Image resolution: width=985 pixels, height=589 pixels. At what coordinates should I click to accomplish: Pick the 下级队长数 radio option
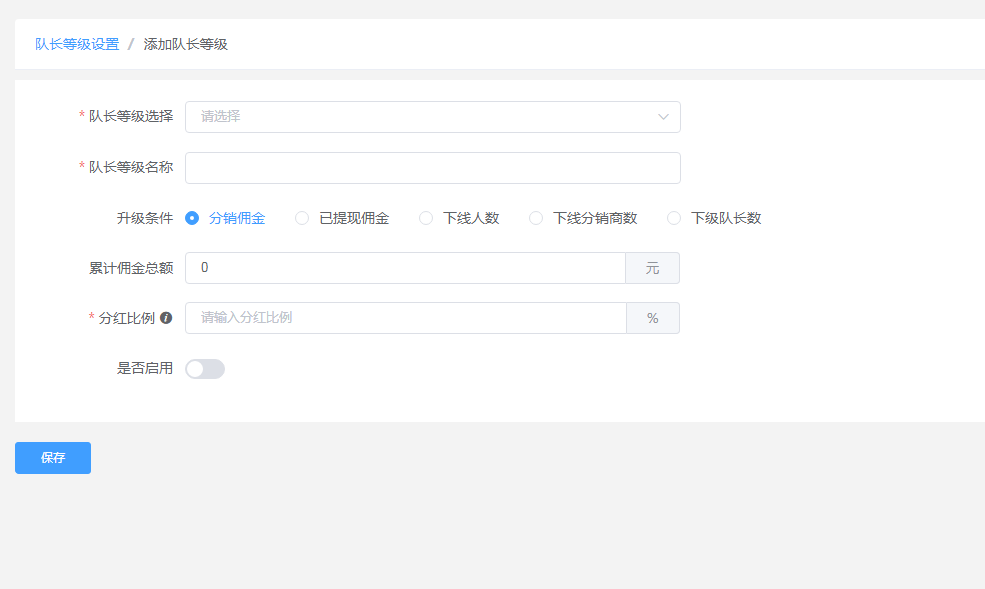714,218
